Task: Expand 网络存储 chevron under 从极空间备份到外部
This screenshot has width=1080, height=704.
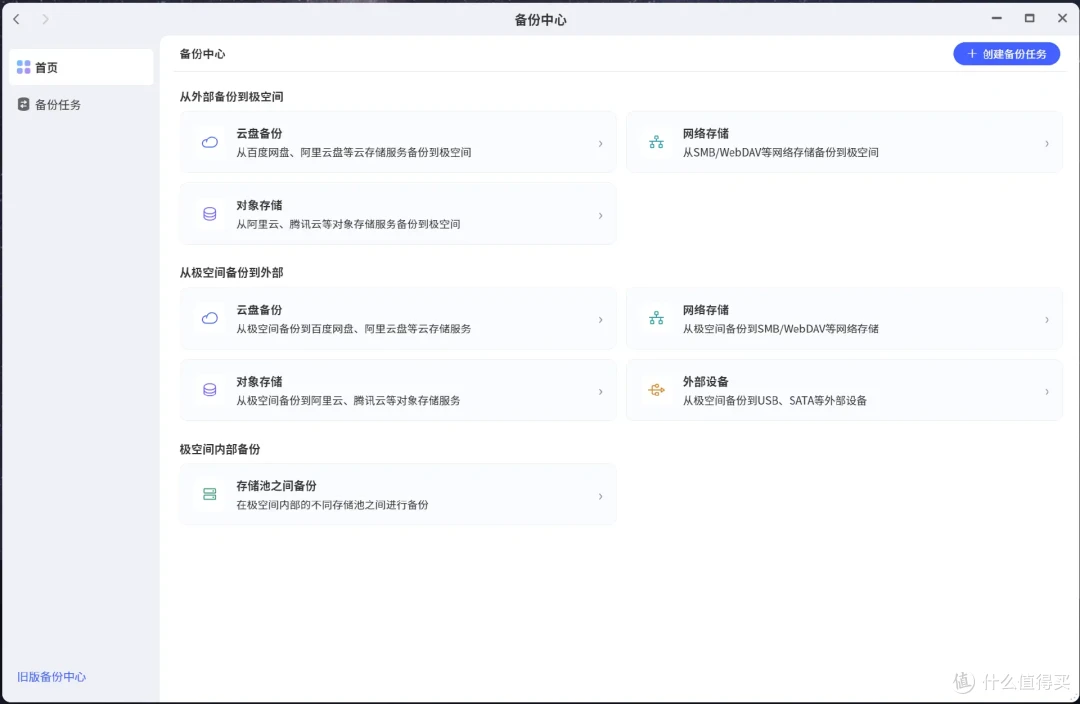Action: 1047,320
